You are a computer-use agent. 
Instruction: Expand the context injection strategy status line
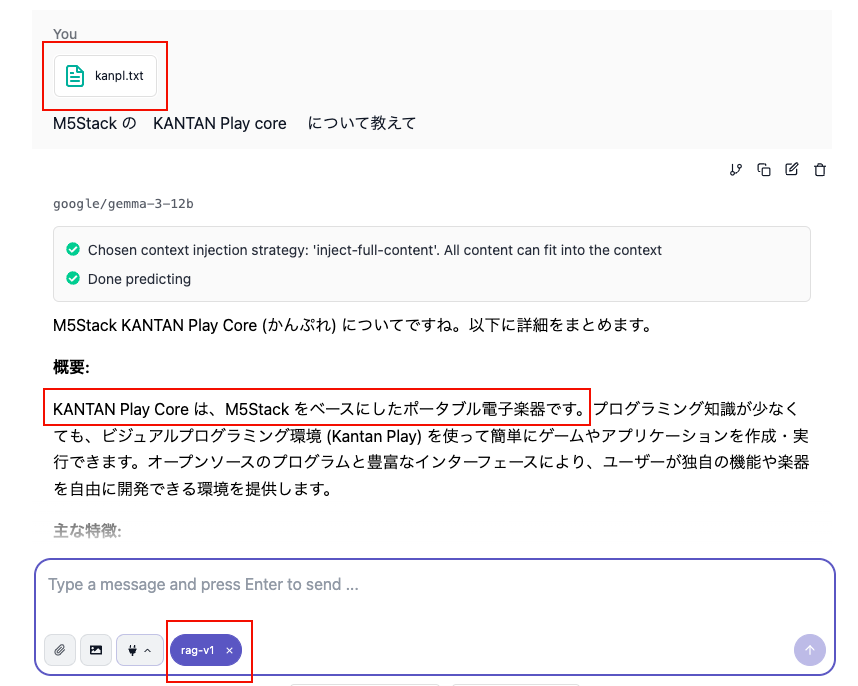[374, 250]
